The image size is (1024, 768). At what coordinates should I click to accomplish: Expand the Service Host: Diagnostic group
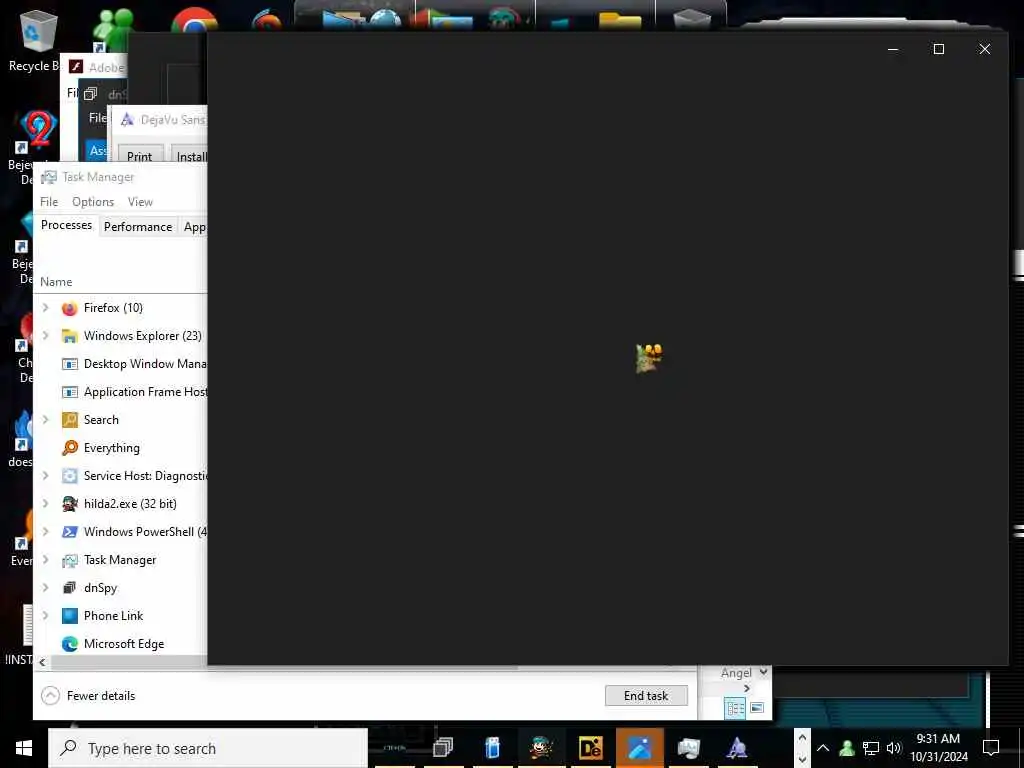point(45,476)
